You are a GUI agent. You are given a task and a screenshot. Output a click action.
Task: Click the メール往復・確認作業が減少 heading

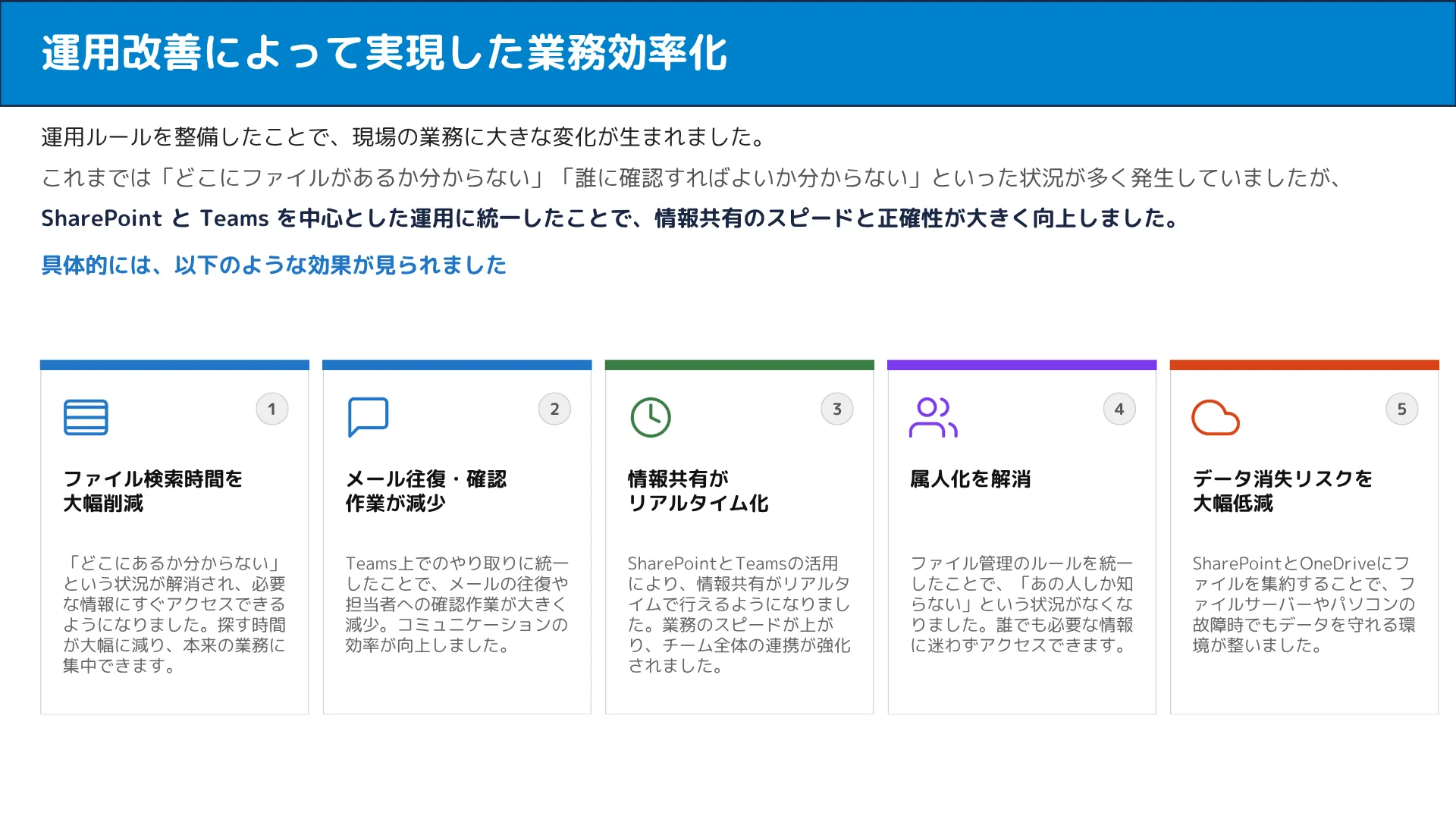(x=426, y=490)
